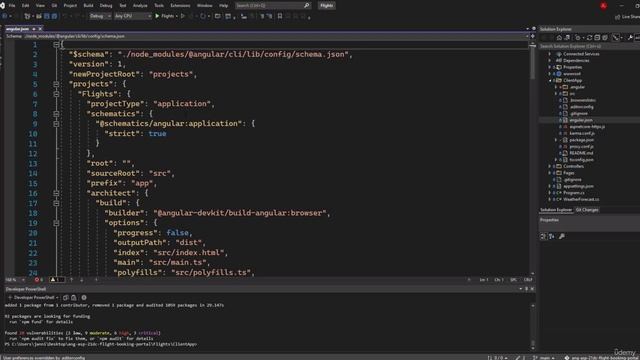
Task: Expand the Dependencies node
Action: pyautogui.click(x=550, y=60)
